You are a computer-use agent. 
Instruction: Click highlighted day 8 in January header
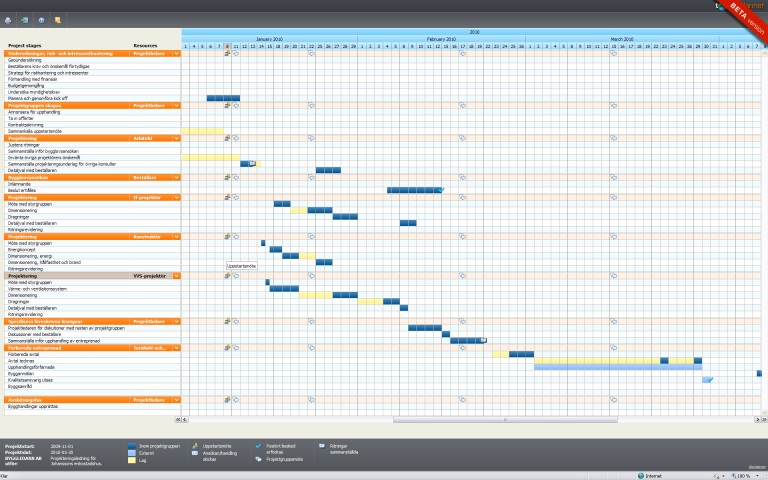[x=227, y=46]
